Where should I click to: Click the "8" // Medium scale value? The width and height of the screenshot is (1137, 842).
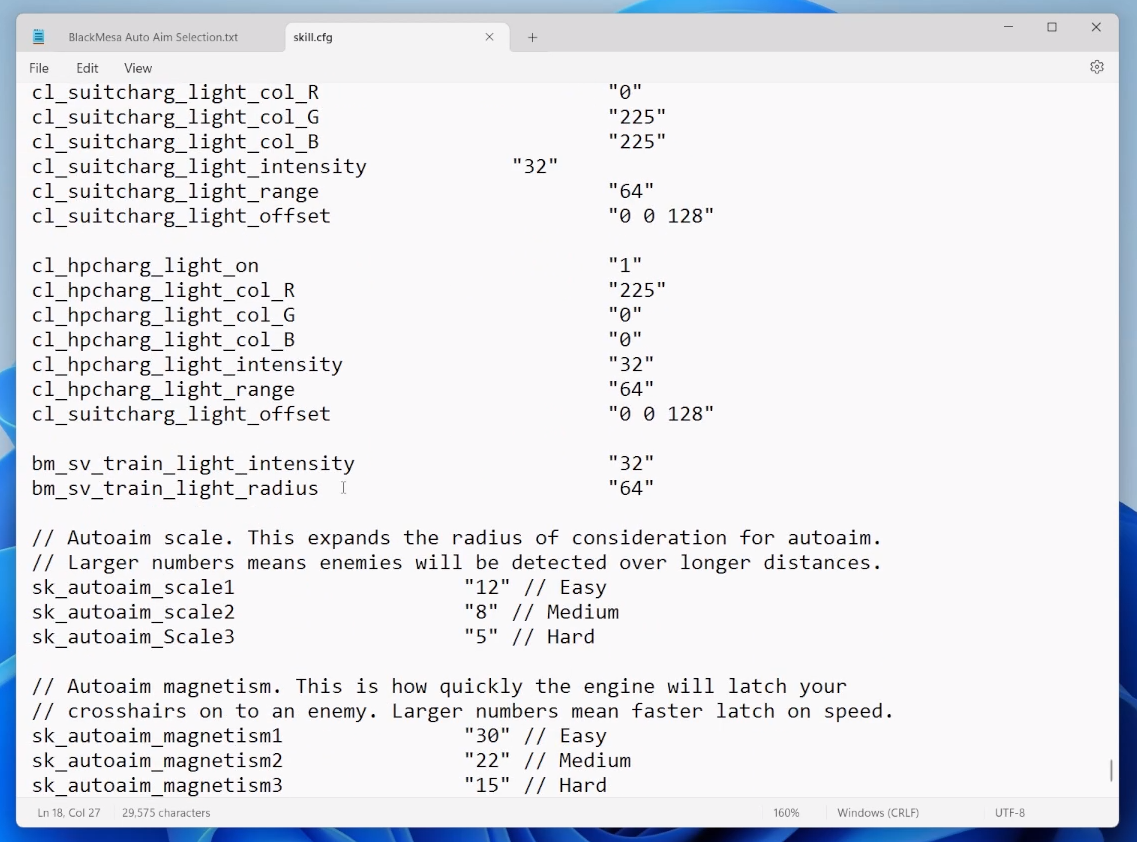click(541, 612)
